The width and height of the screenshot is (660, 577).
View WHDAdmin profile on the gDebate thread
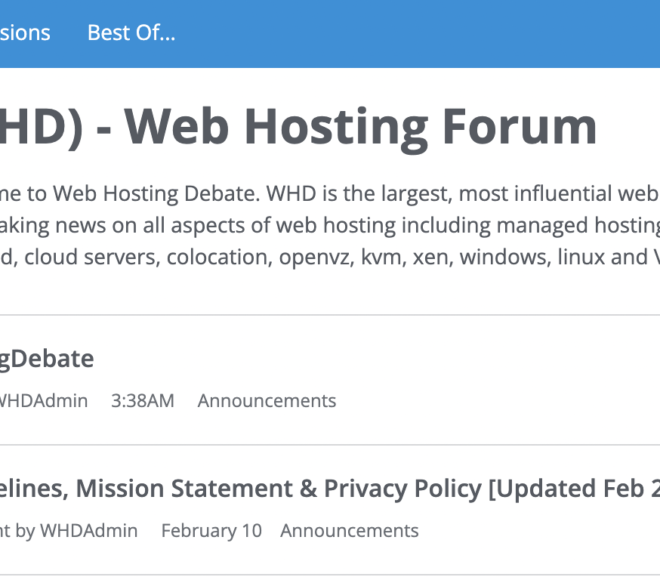44,401
